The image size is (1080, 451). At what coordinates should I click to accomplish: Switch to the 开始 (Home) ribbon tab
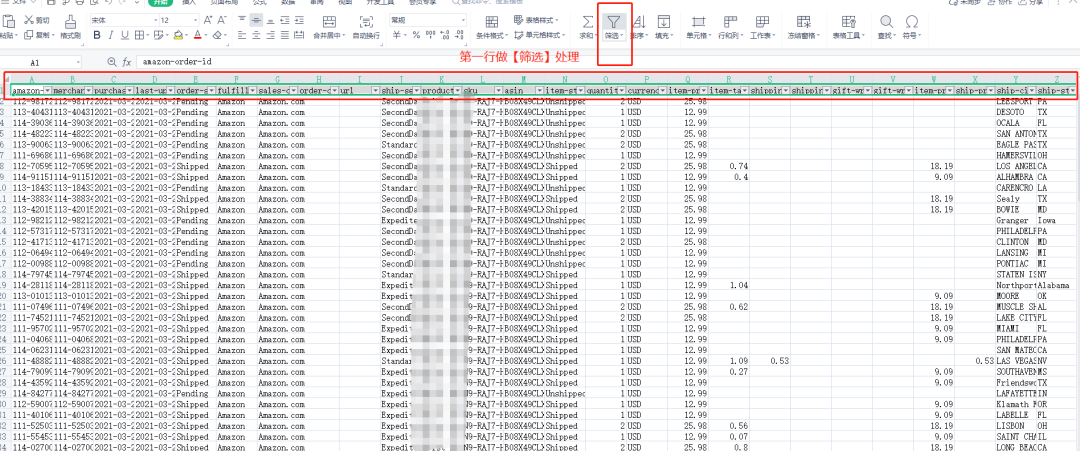(x=161, y=3)
